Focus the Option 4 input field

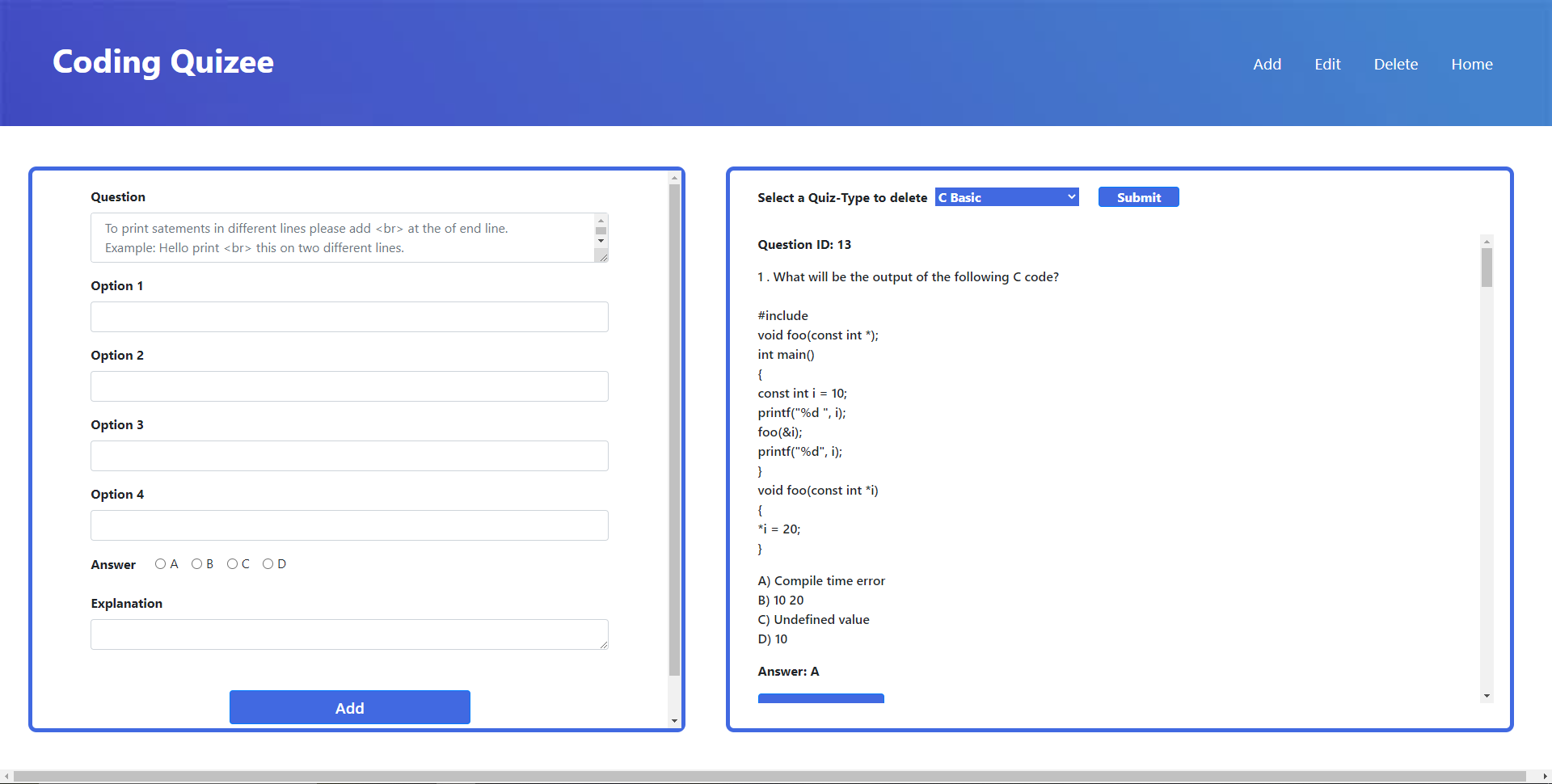pyautogui.click(x=349, y=525)
